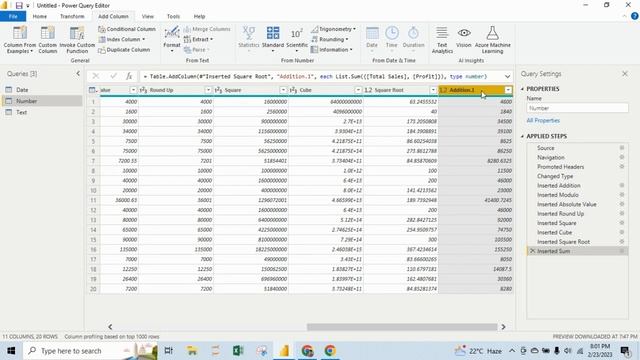
Task: Open Duration column tool
Action: [413, 38]
